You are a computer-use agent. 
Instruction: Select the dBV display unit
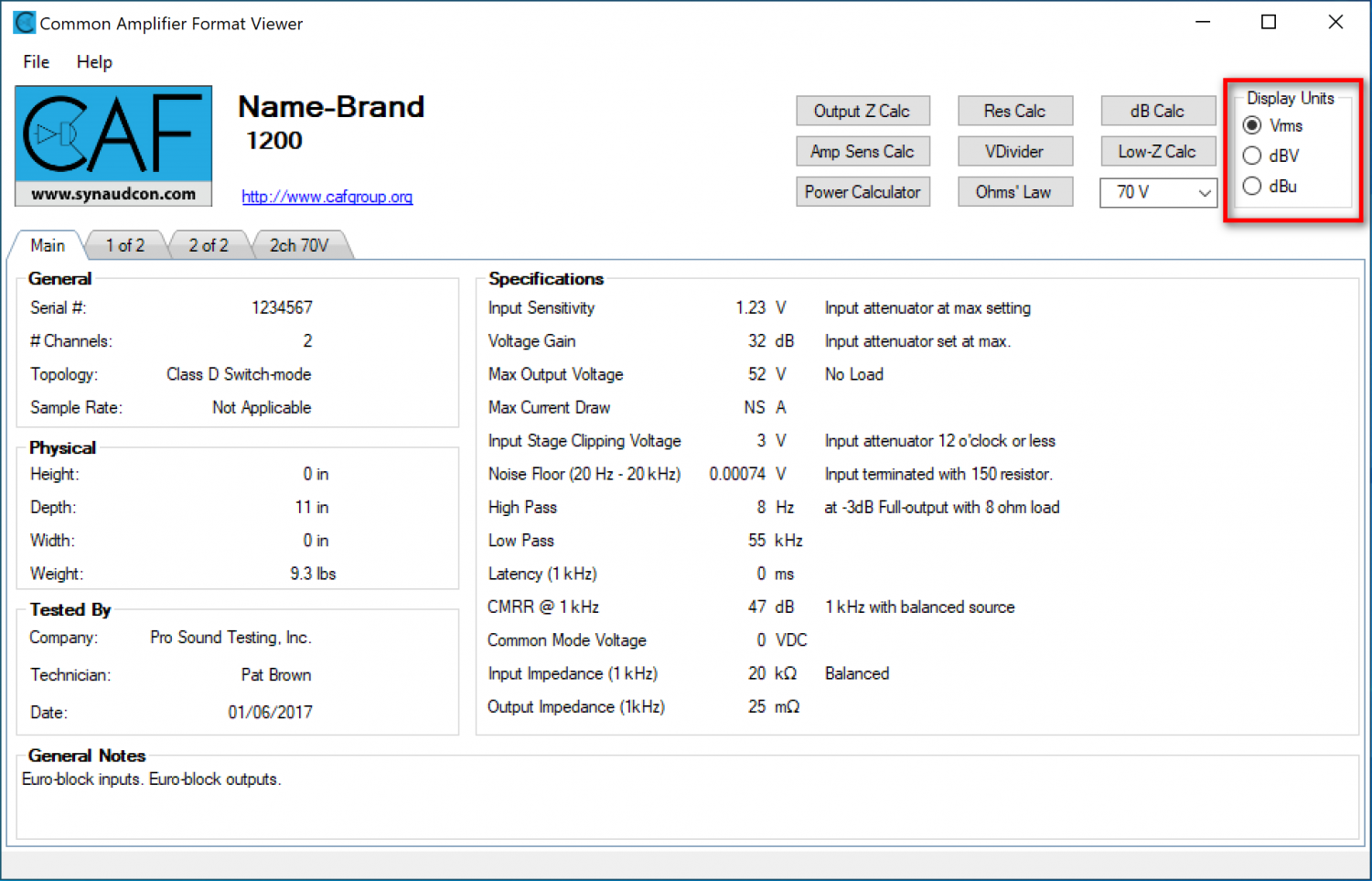click(1252, 156)
